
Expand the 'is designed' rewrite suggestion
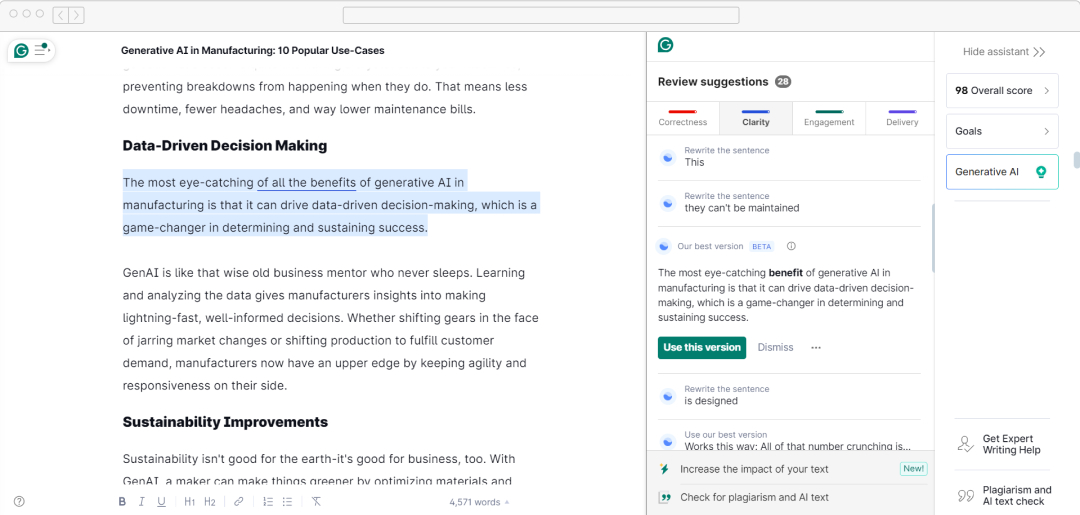pos(789,396)
